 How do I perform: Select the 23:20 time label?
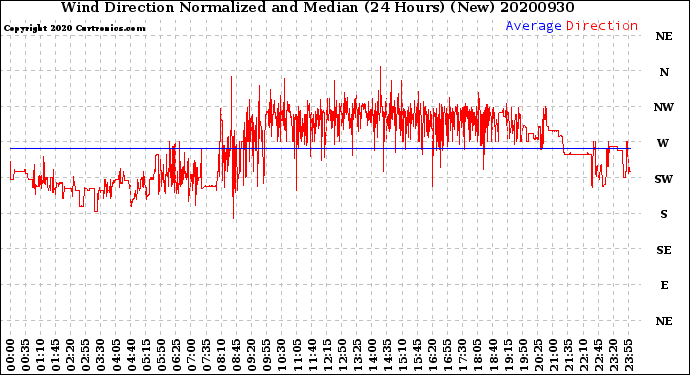coord(613,355)
